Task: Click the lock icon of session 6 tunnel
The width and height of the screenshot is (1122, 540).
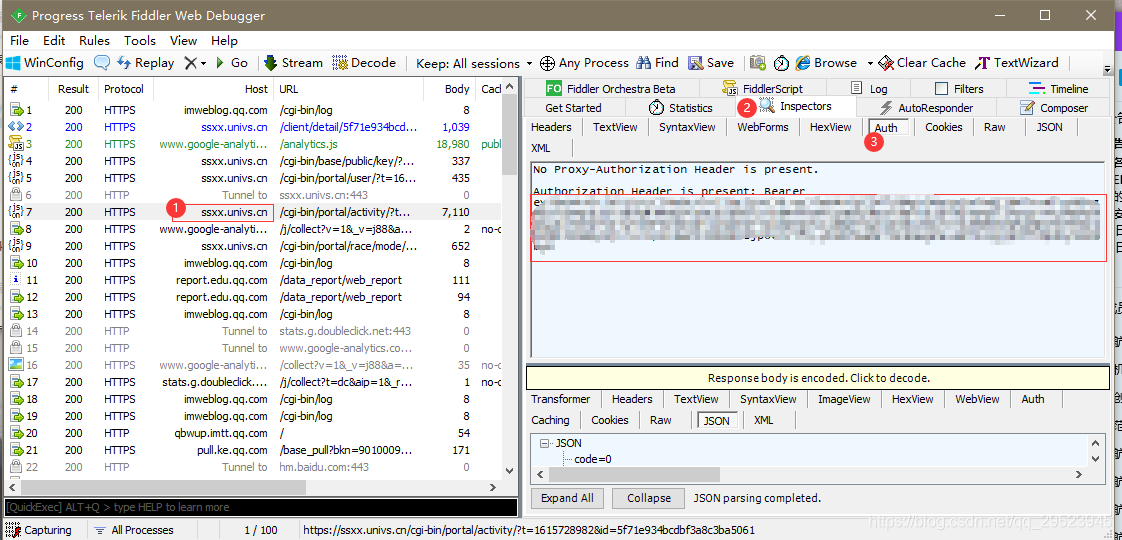Action: [16, 195]
